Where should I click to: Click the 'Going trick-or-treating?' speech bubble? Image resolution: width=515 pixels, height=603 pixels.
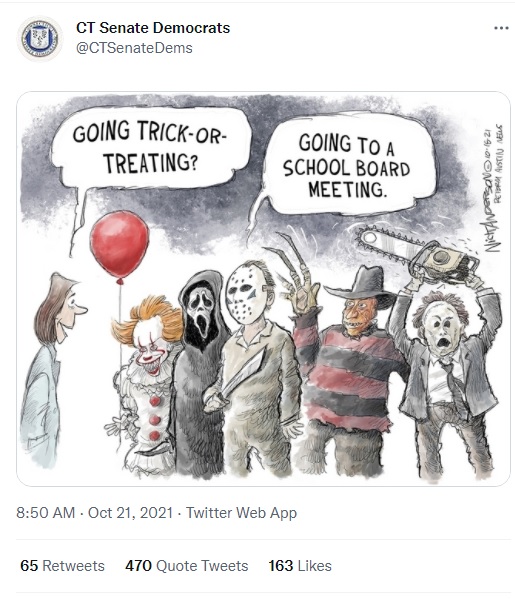[150, 148]
